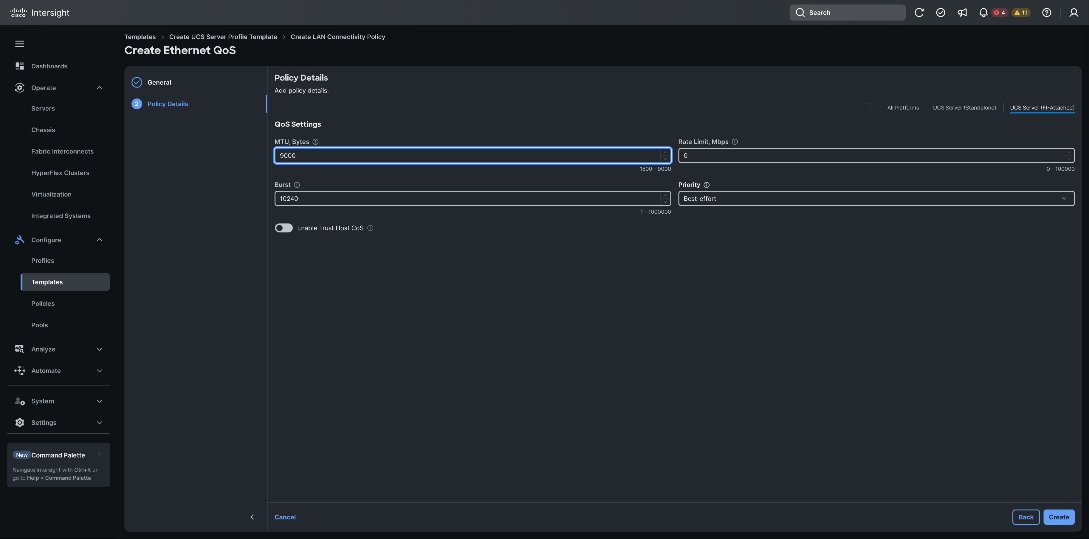Open HyperFlex Clusters in the sidebar
This screenshot has width=1089, height=539.
tap(60, 173)
